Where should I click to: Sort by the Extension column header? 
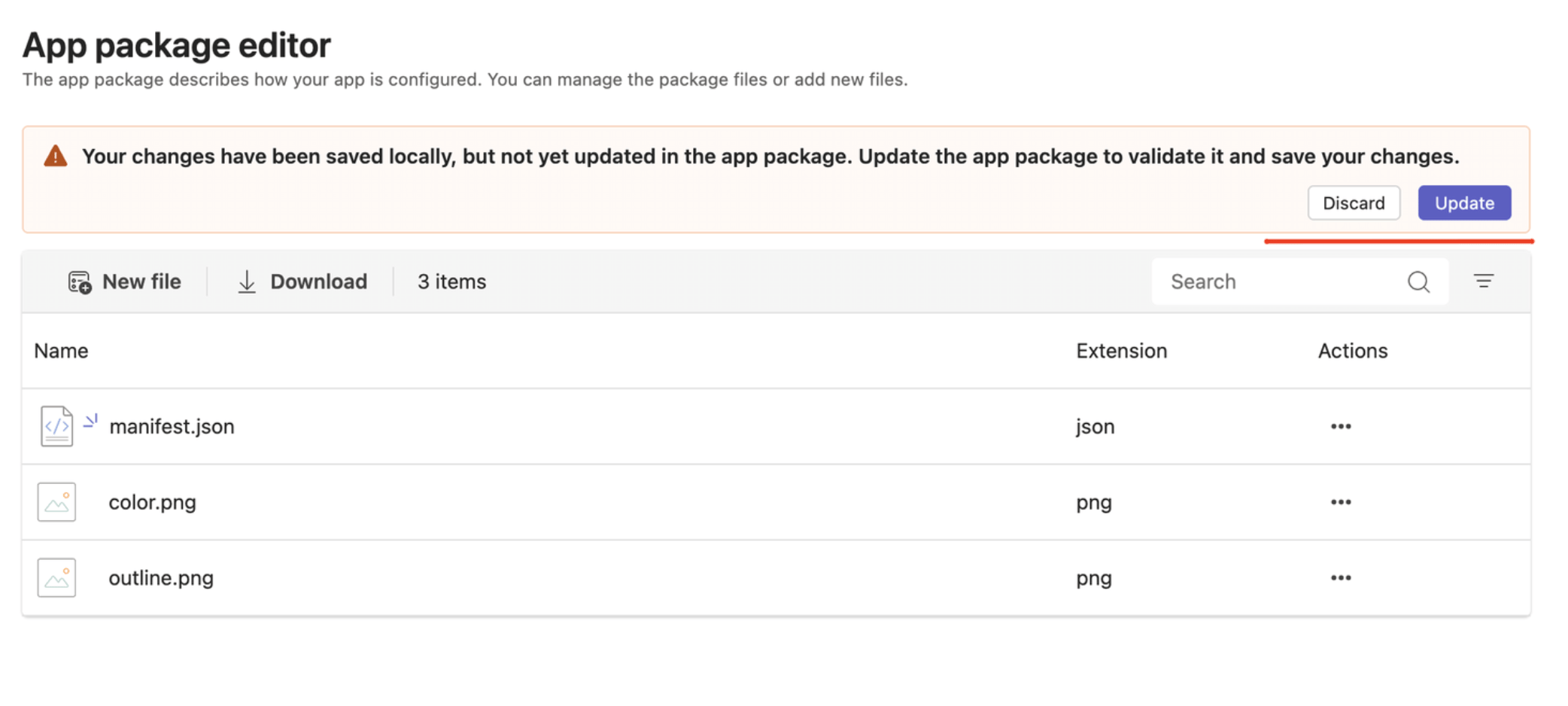tap(1121, 351)
